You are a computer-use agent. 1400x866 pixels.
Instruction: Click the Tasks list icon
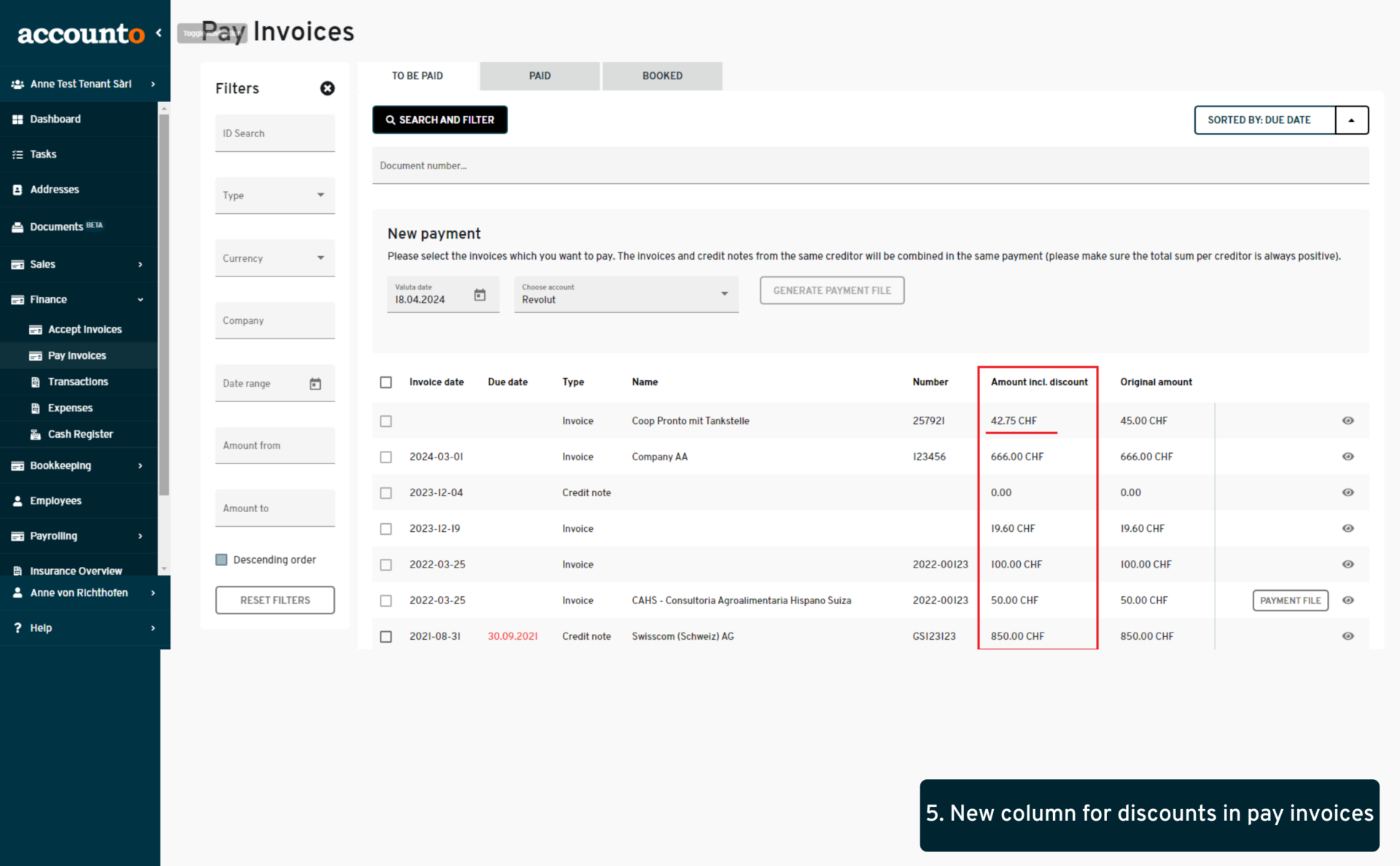(x=17, y=154)
